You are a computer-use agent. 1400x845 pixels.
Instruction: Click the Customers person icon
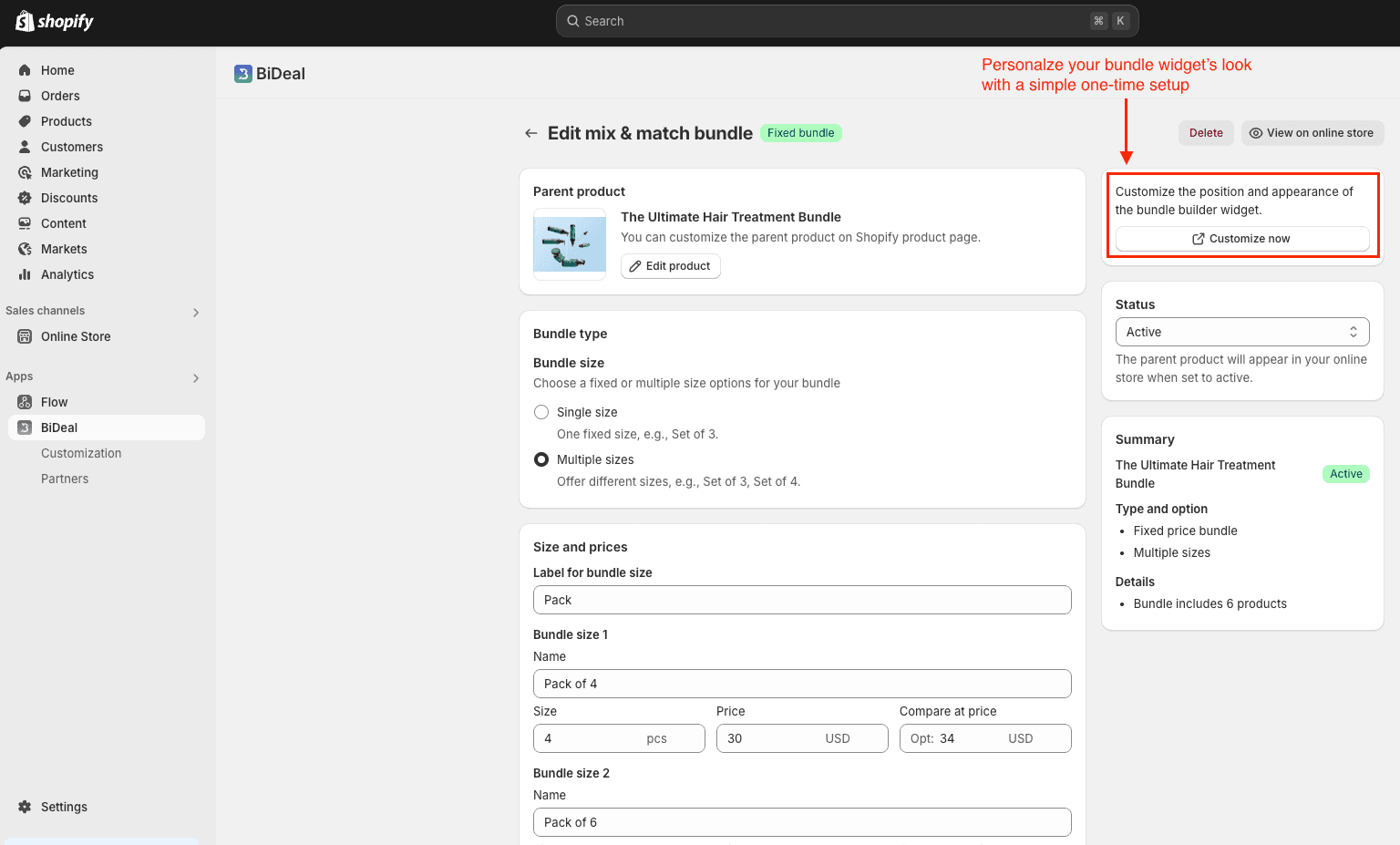[x=25, y=147]
